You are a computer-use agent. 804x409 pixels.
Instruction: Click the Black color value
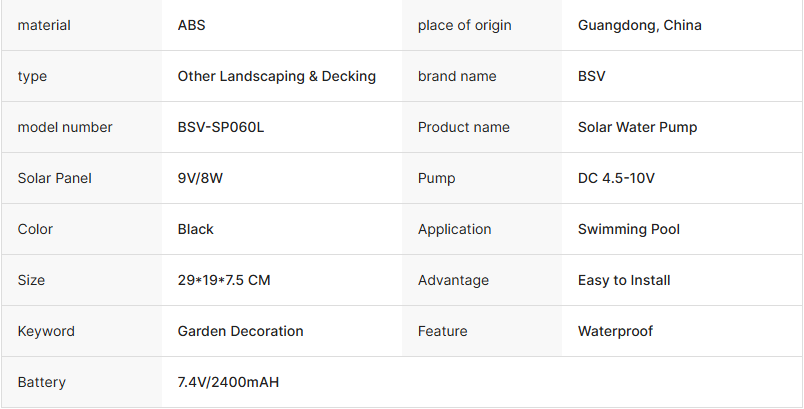195,229
